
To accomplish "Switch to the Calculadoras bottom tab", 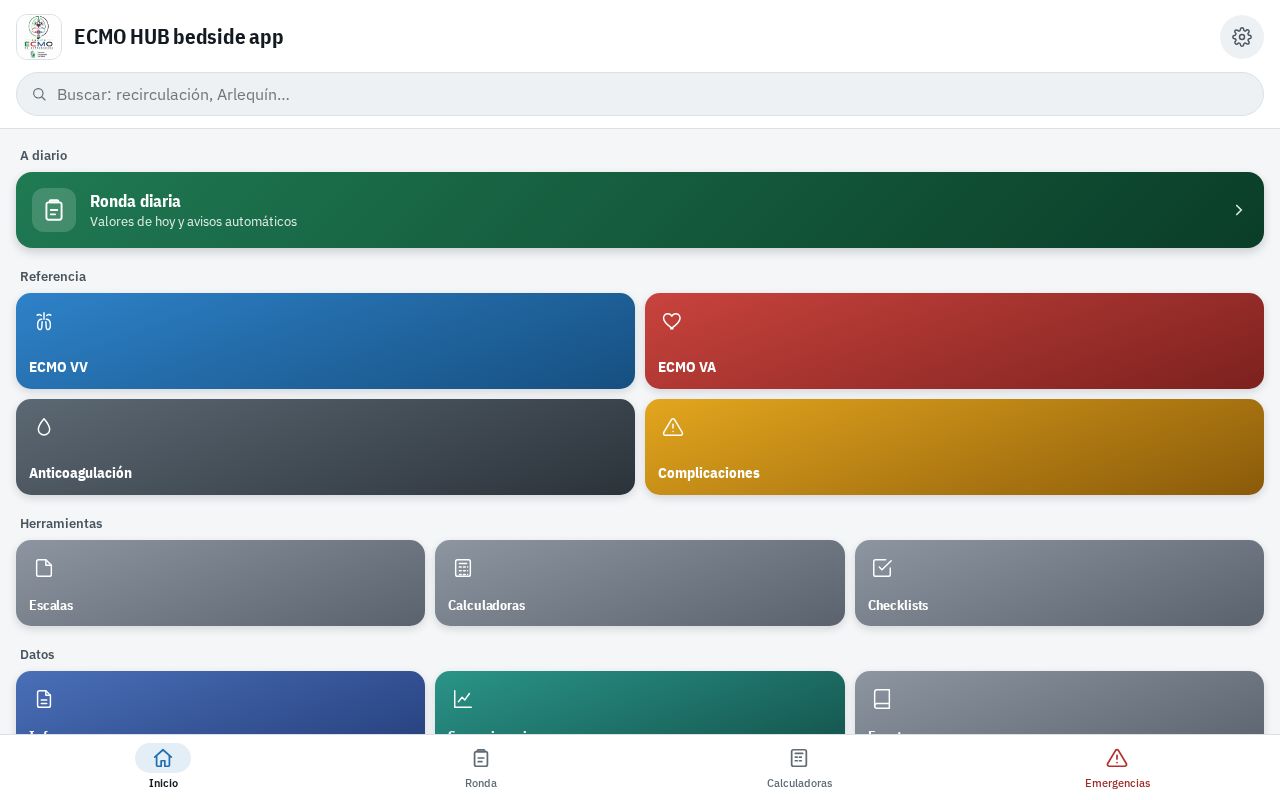I will [x=799, y=767].
